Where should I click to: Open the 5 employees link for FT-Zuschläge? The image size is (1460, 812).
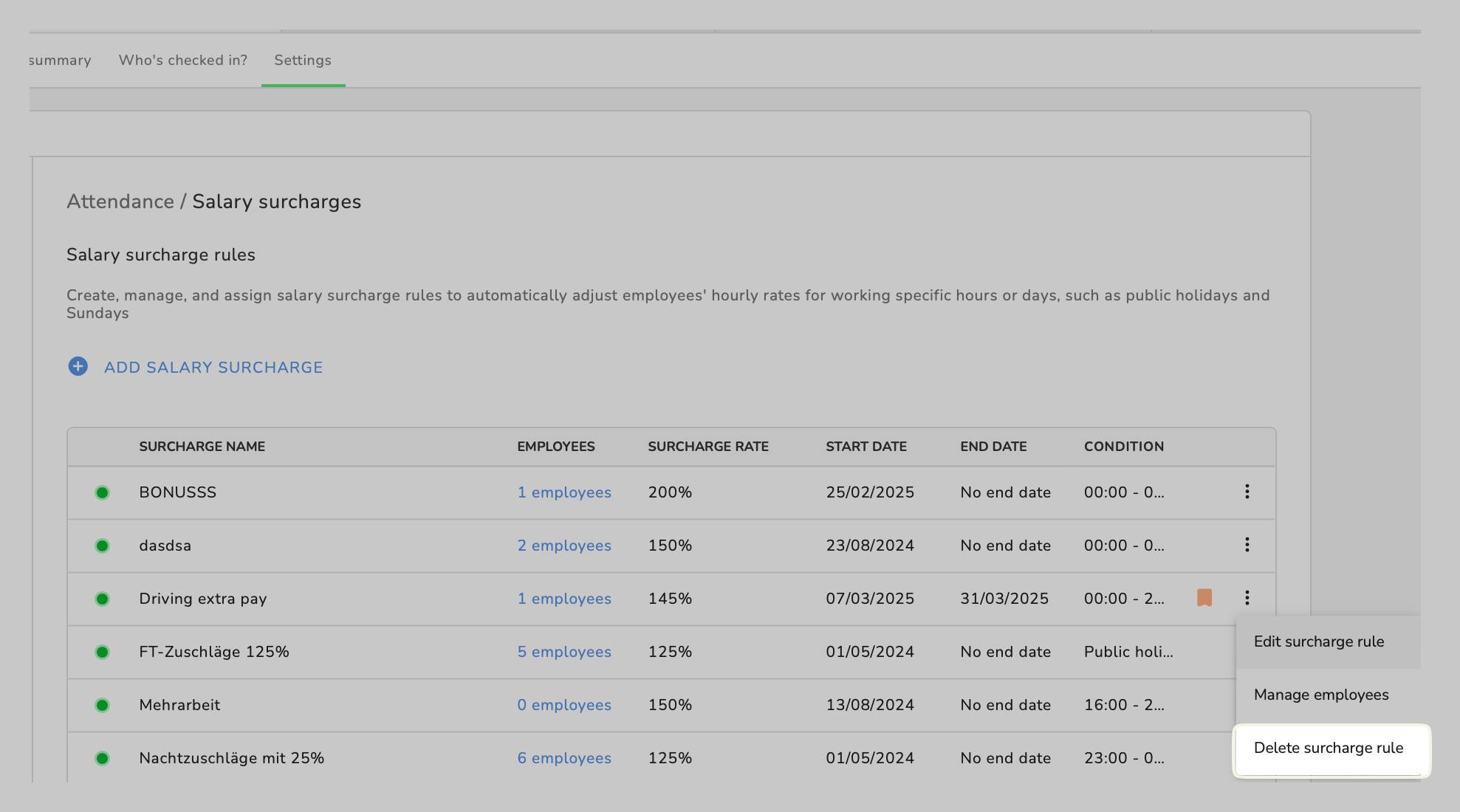(563, 652)
